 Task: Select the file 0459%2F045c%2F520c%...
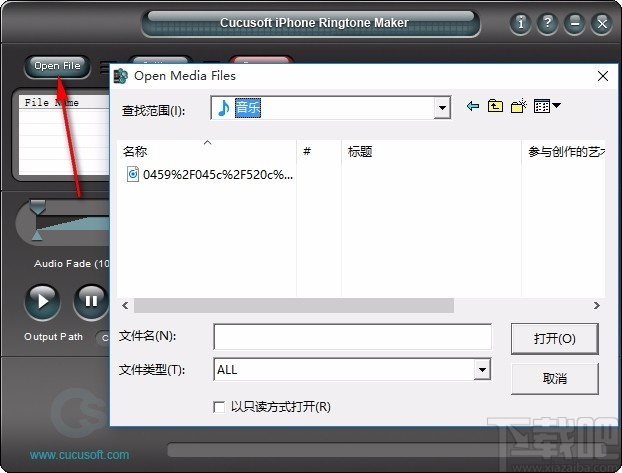point(210,175)
